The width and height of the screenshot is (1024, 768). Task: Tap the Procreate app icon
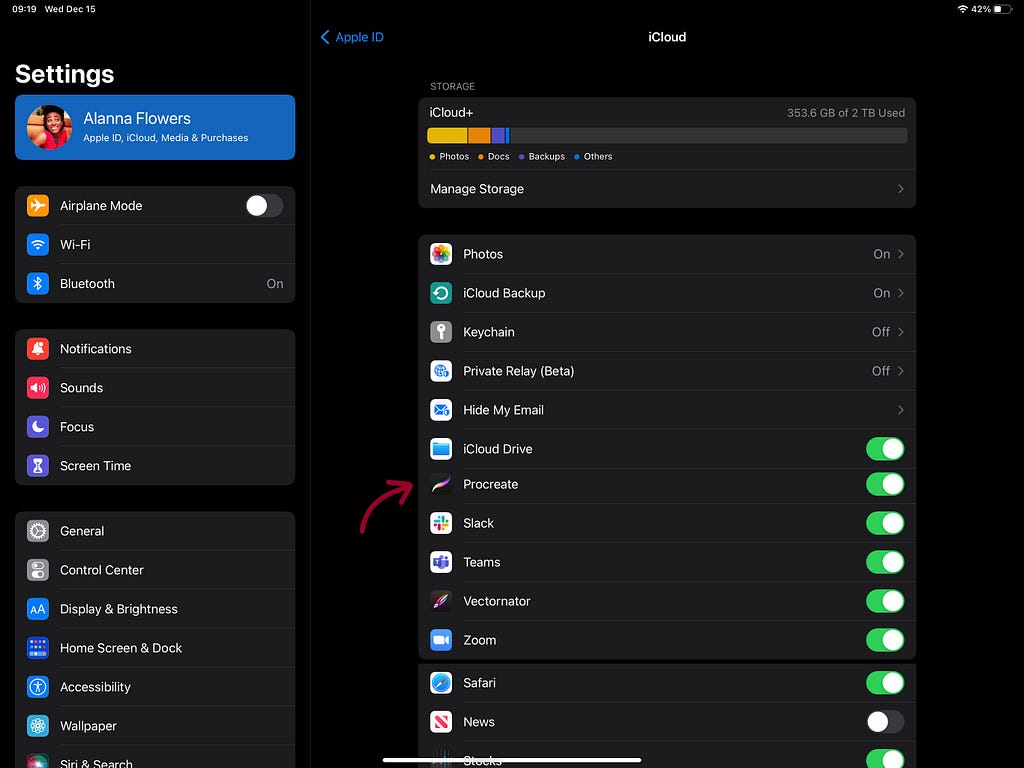click(441, 485)
